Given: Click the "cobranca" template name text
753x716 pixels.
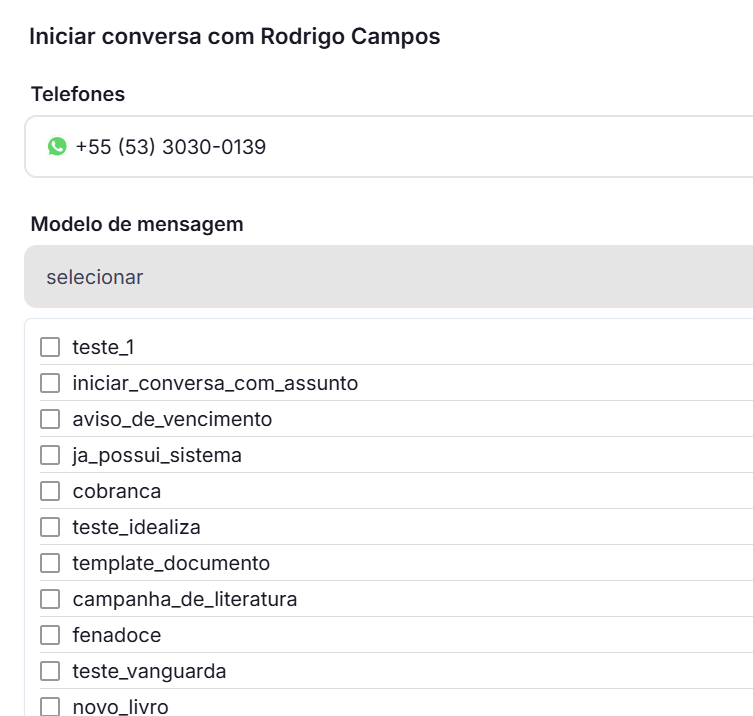Looking at the screenshot, I should 117,491.
